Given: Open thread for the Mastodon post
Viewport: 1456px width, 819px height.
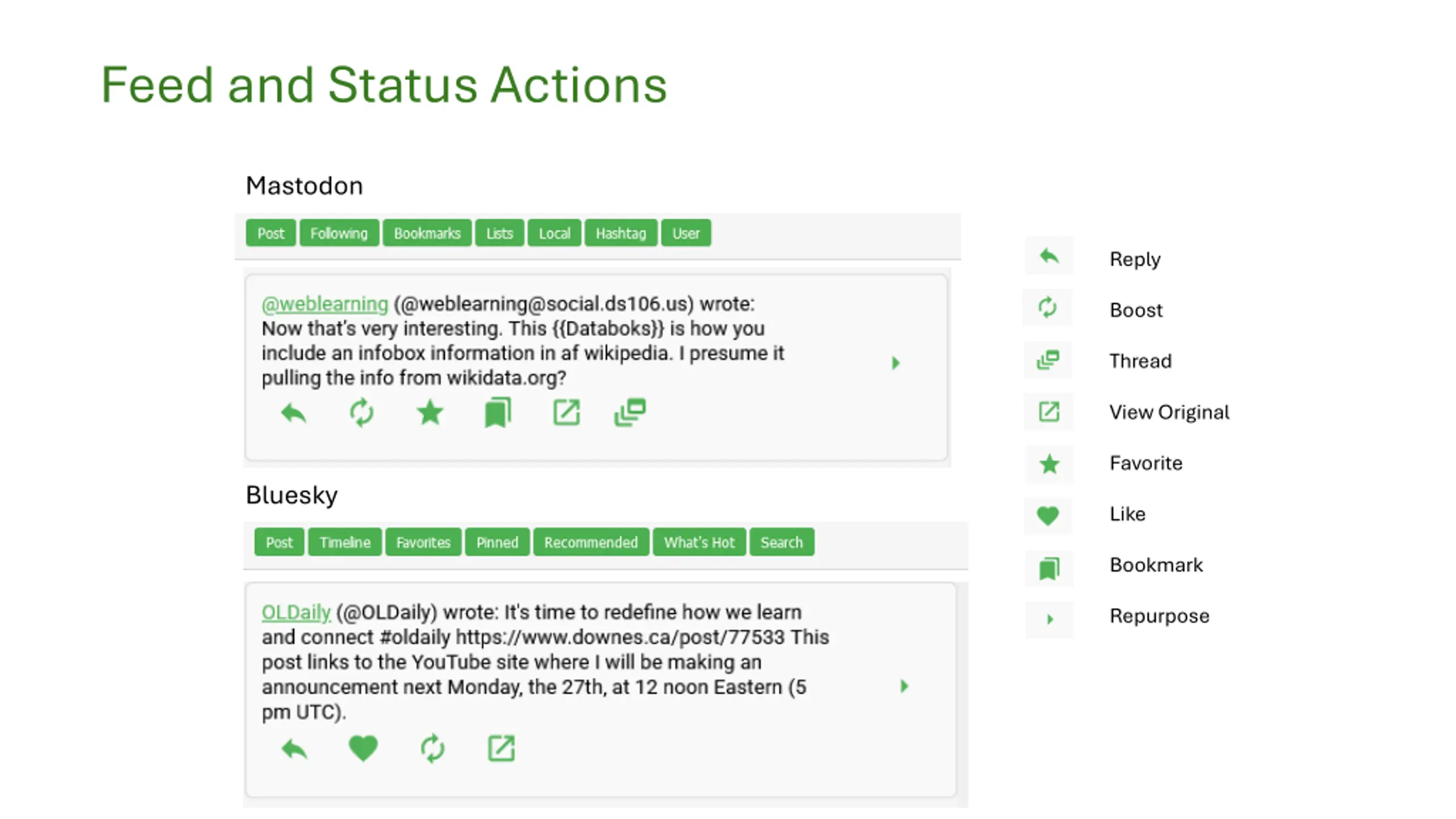Looking at the screenshot, I should (x=630, y=412).
